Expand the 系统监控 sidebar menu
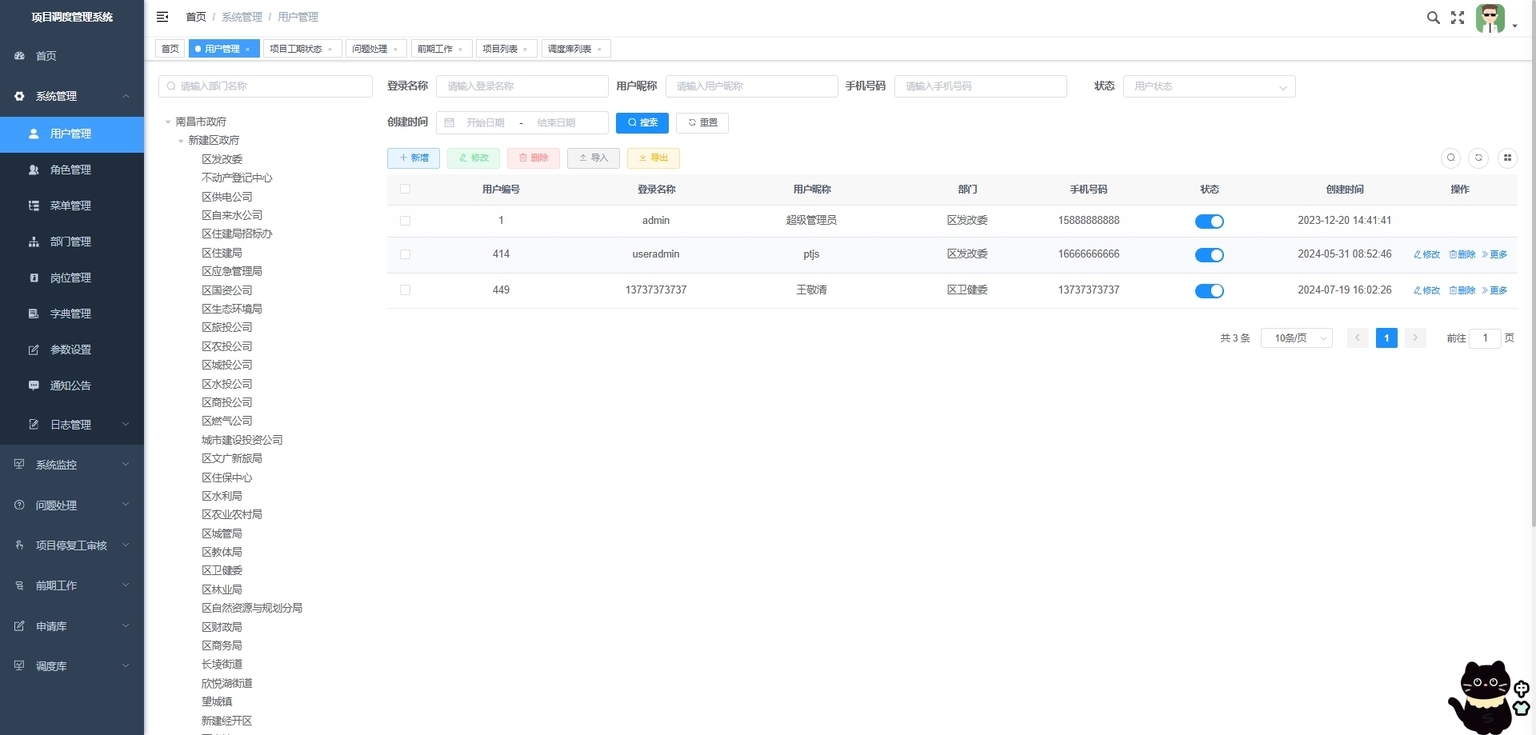This screenshot has width=1536, height=735. click(72, 465)
